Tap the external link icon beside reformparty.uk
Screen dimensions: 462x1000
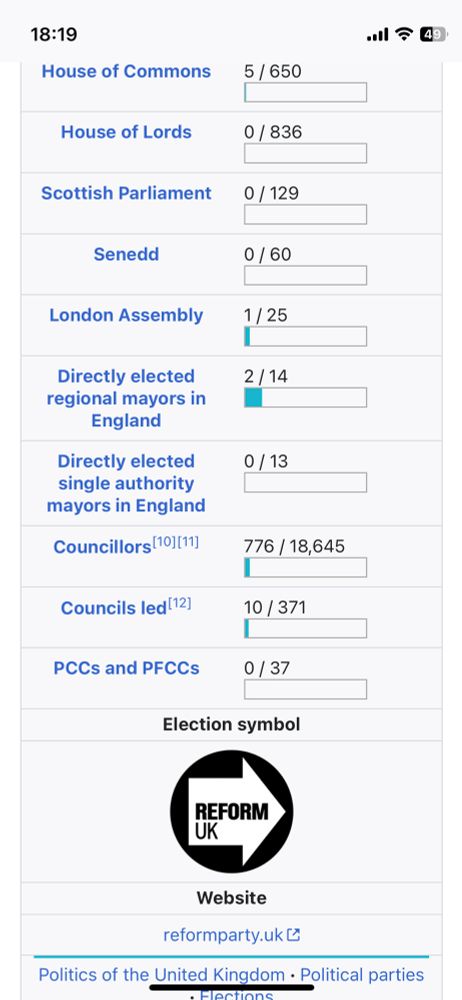(294, 936)
